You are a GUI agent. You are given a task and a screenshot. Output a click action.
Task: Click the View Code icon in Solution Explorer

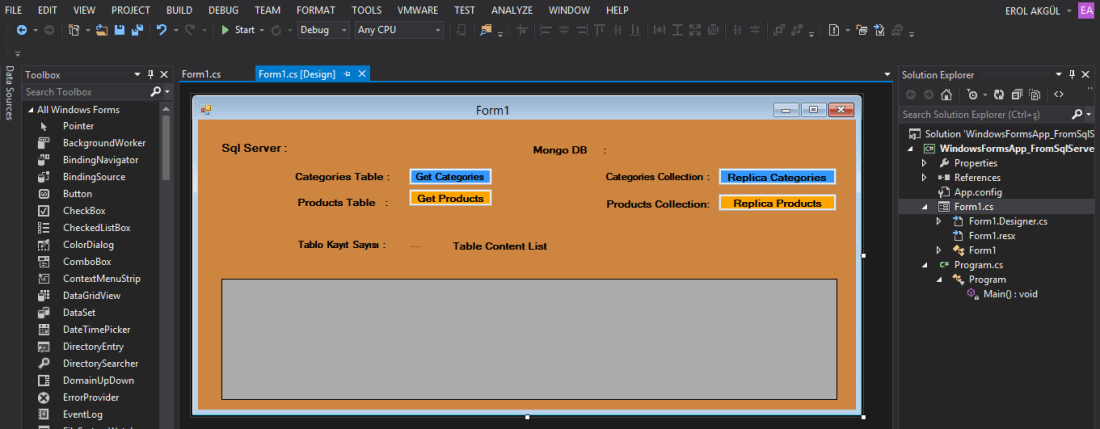(1058, 95)
